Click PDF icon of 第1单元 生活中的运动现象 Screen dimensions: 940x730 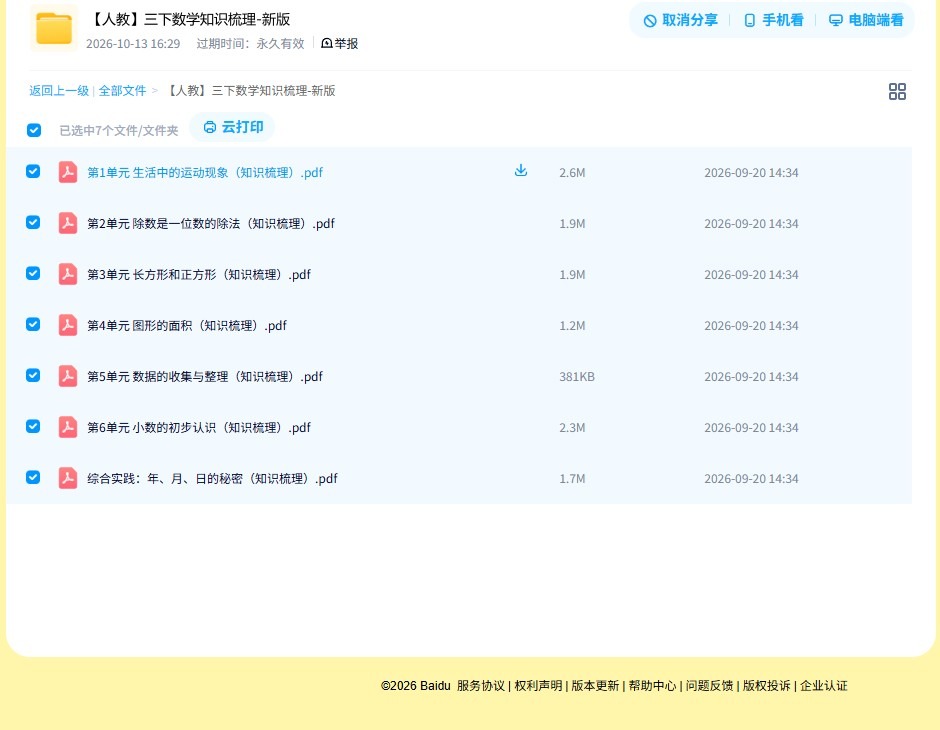click(x=68, y=172)
